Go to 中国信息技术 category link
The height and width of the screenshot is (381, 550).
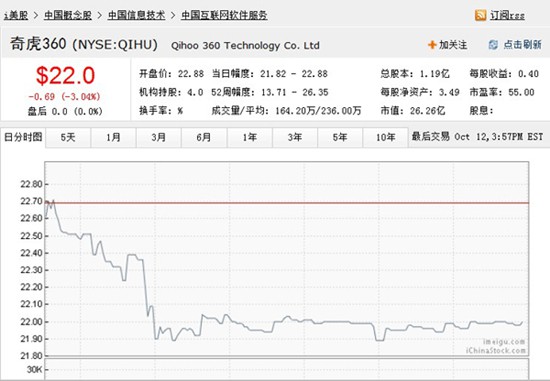(136, 15)
